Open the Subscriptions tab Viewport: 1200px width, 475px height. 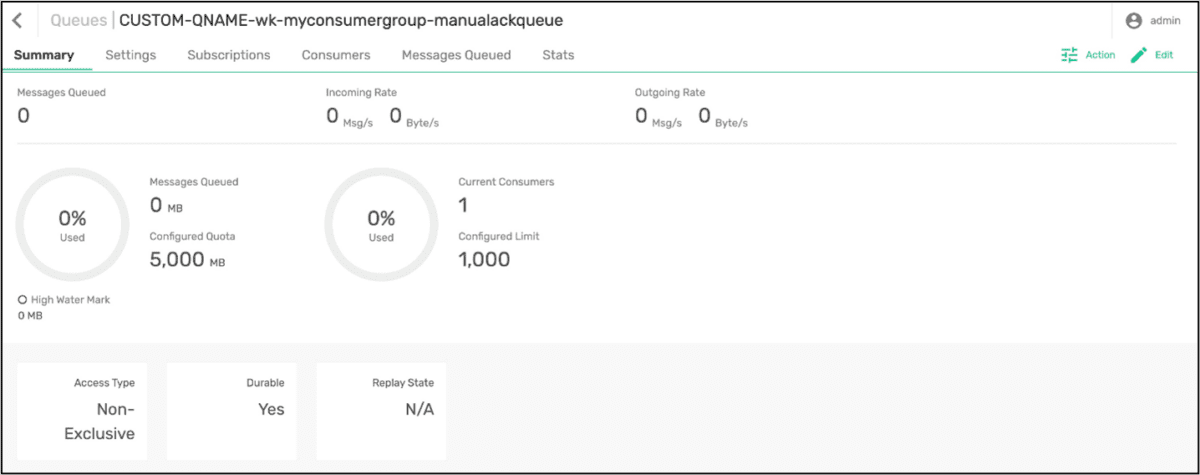tap(229, 55)
